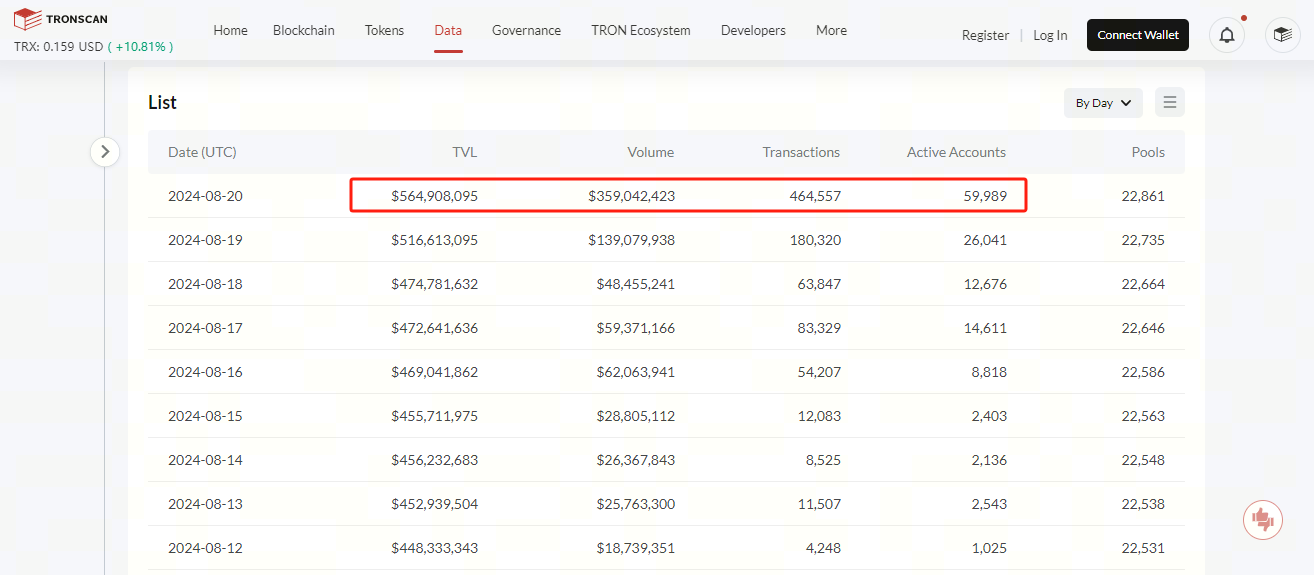Open the Blockchain menu
The width and height of the screenshot is (1314, 575).
tap(304, 31)
